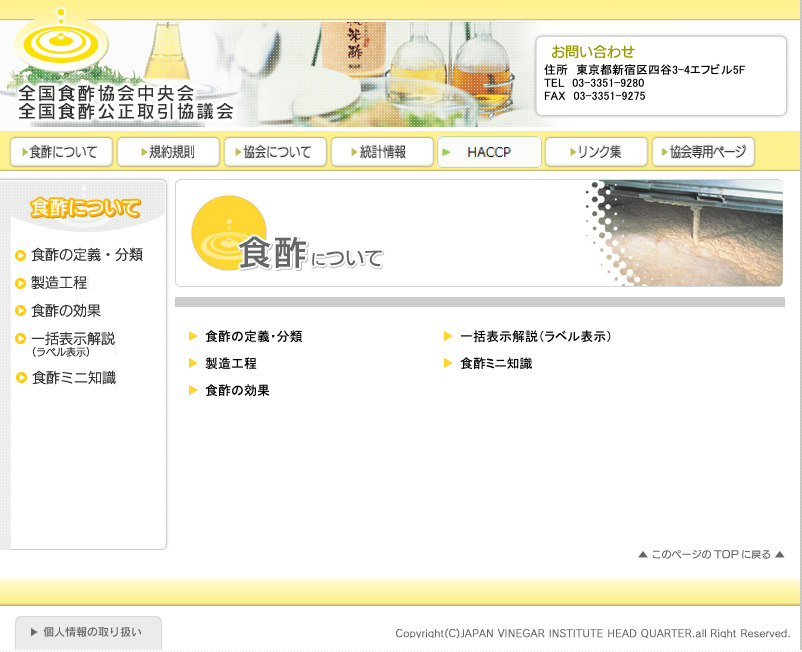Open the 協会専用ページ navigation button
The image size is (802, 652).
[703, 152]
